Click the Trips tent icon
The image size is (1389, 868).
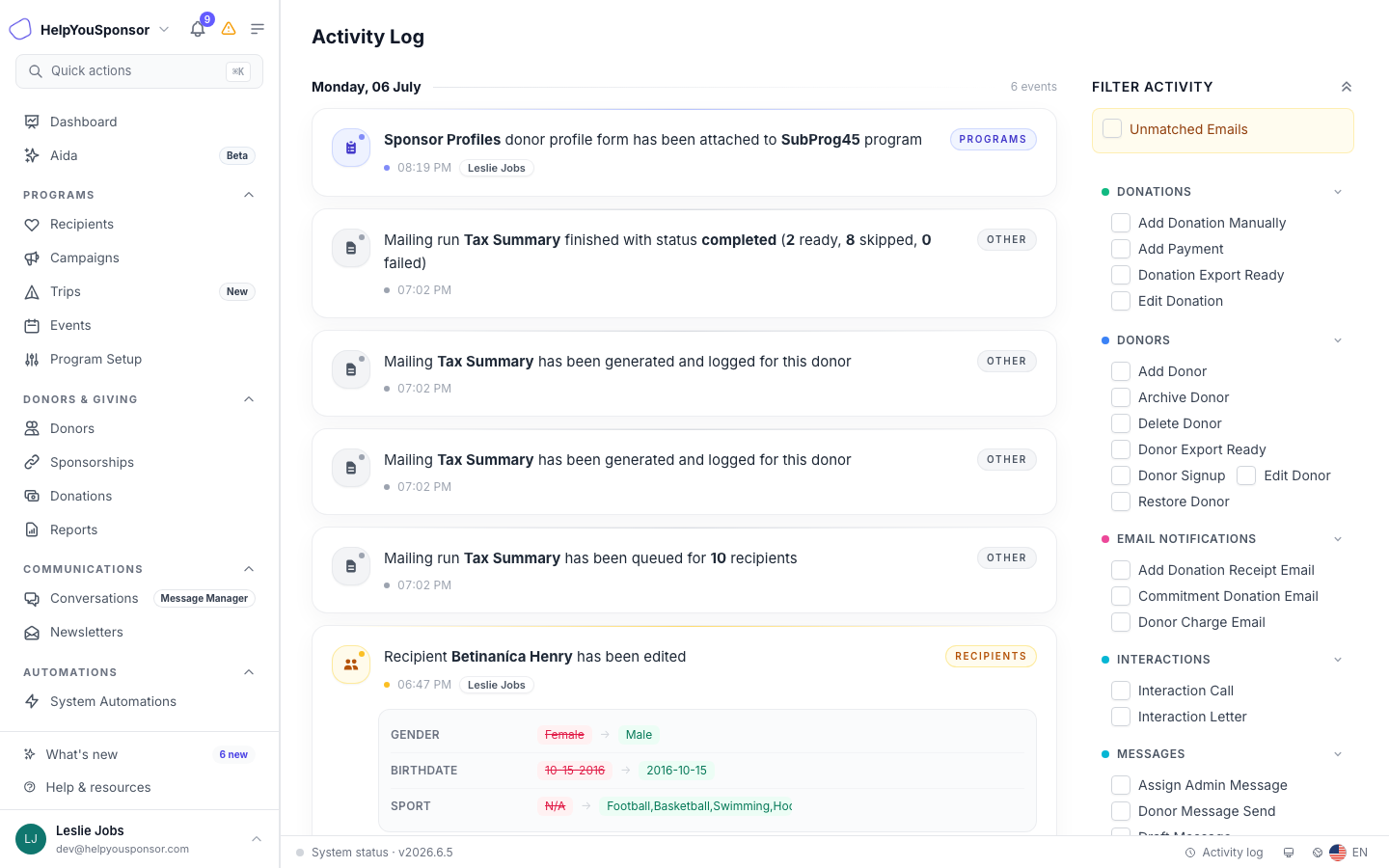click(32, 291)
